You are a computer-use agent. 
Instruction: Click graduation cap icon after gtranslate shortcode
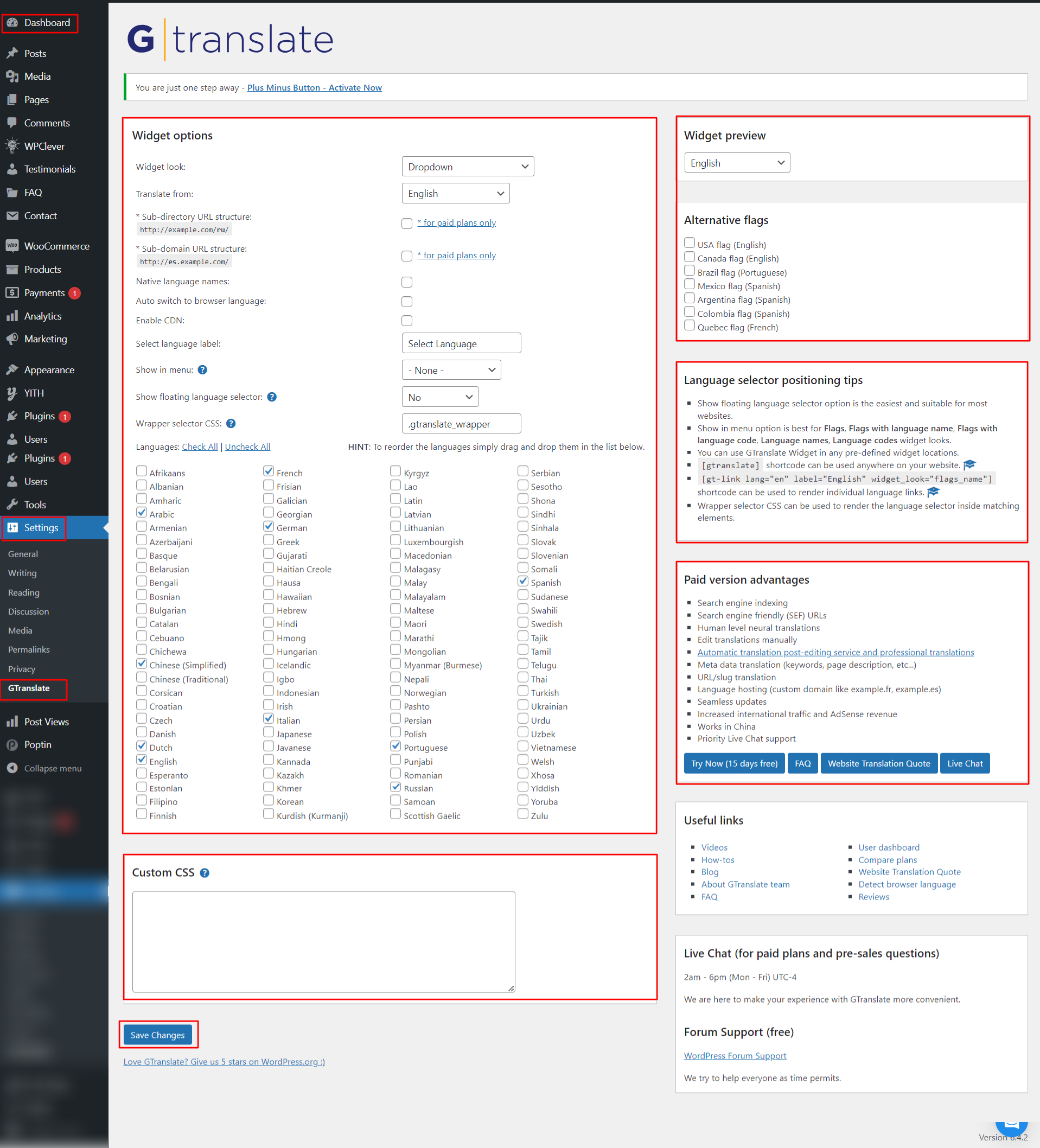pyautogui.click(x=969, y=465)
